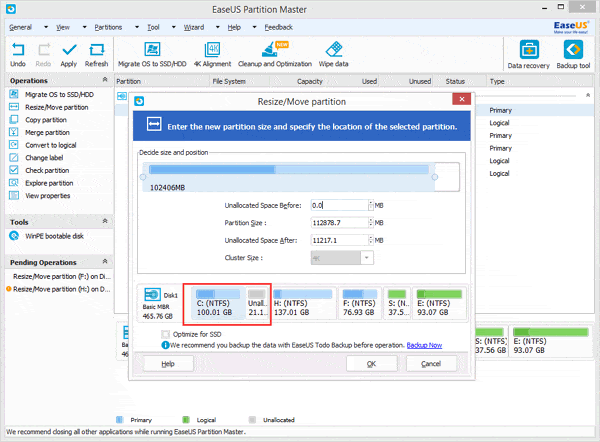Image resolution: width=600 pixels, height=442 pixels.
Task: Expand the Partitions menu arrow
Action: click(x=137, y=27)
